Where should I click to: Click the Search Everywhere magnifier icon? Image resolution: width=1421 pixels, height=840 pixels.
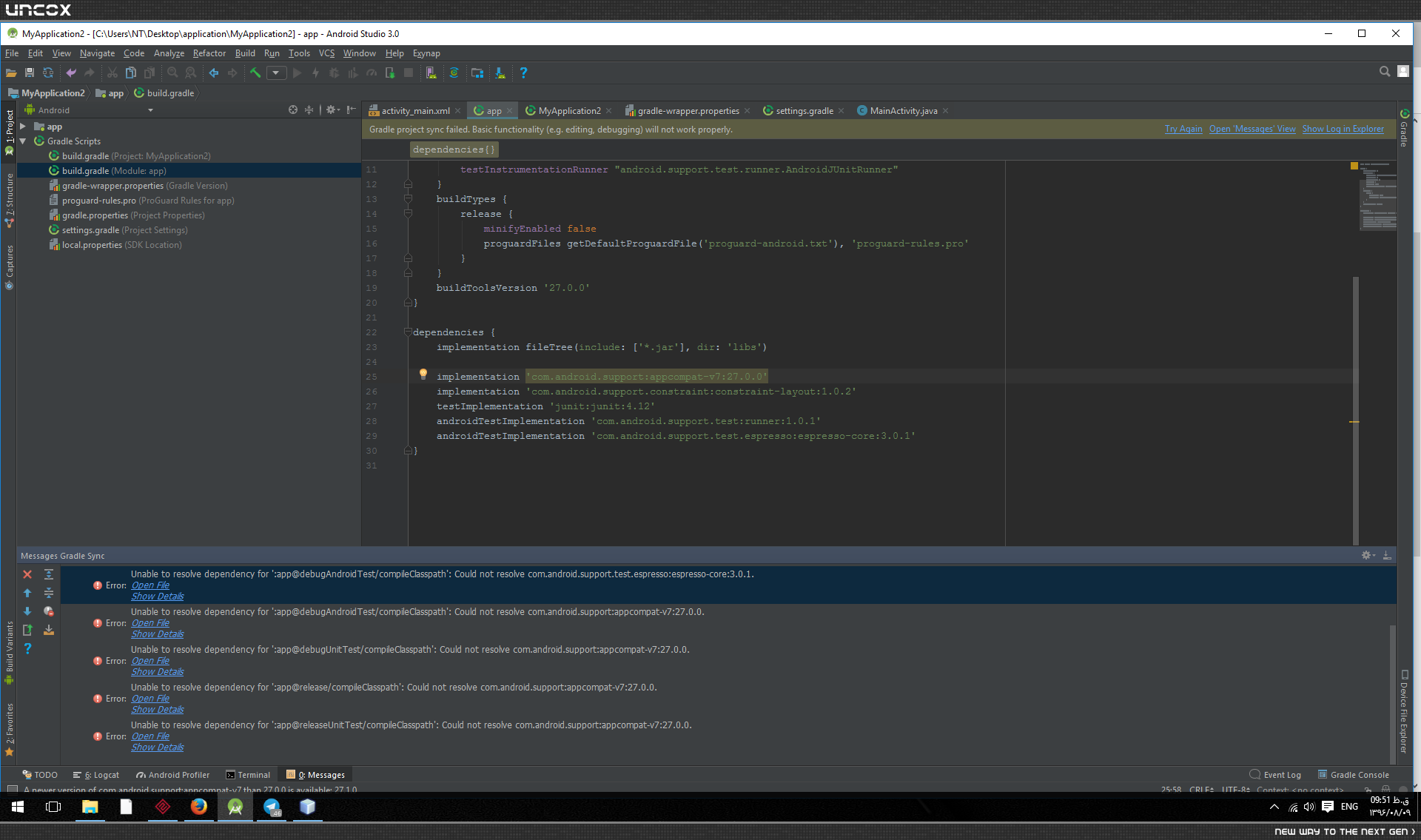1384,72
